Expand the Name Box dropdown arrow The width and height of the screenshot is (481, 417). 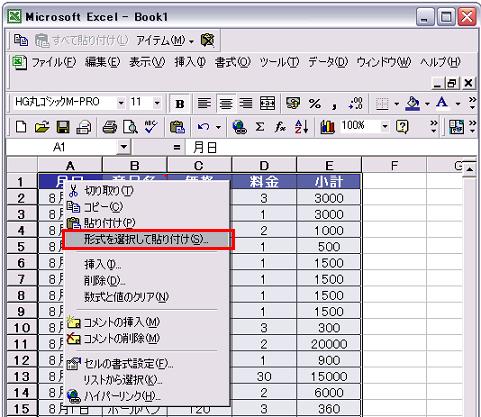coord(124,147)
